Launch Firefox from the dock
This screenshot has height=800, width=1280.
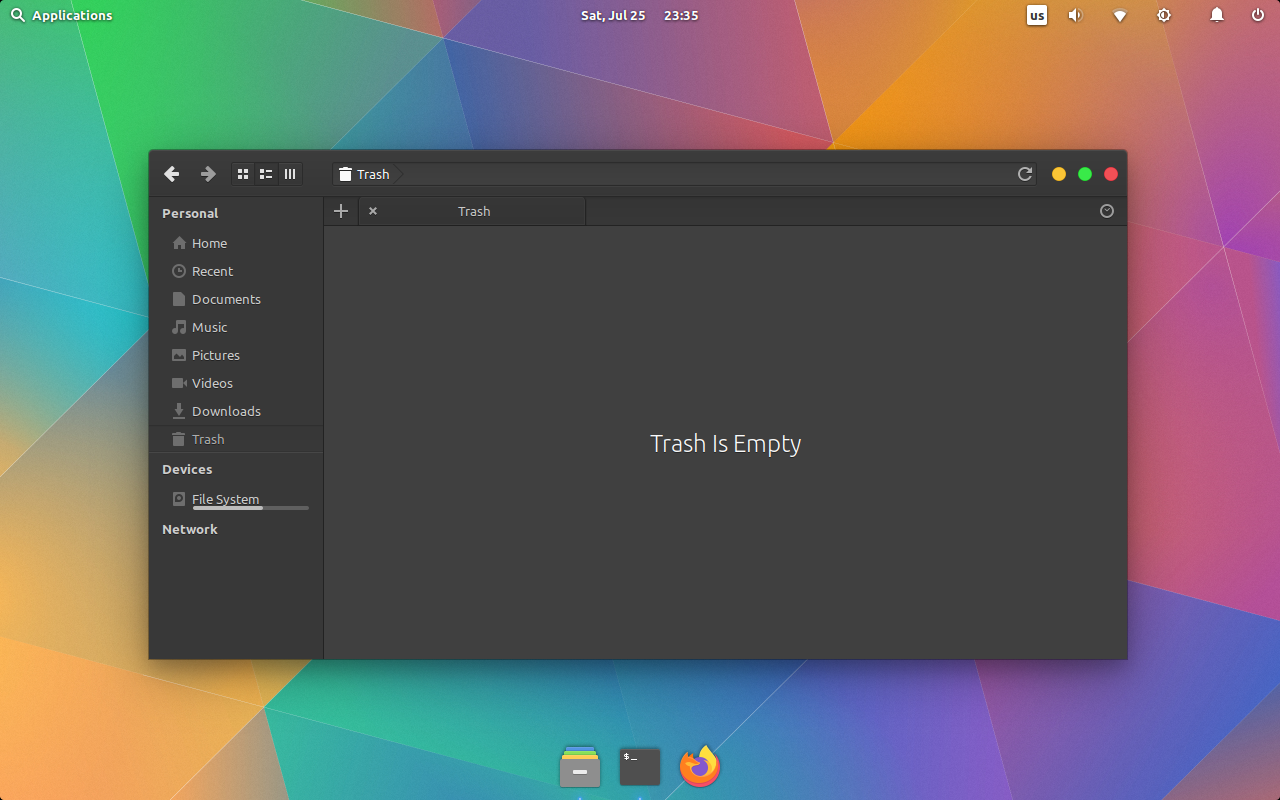pos(700,767)
